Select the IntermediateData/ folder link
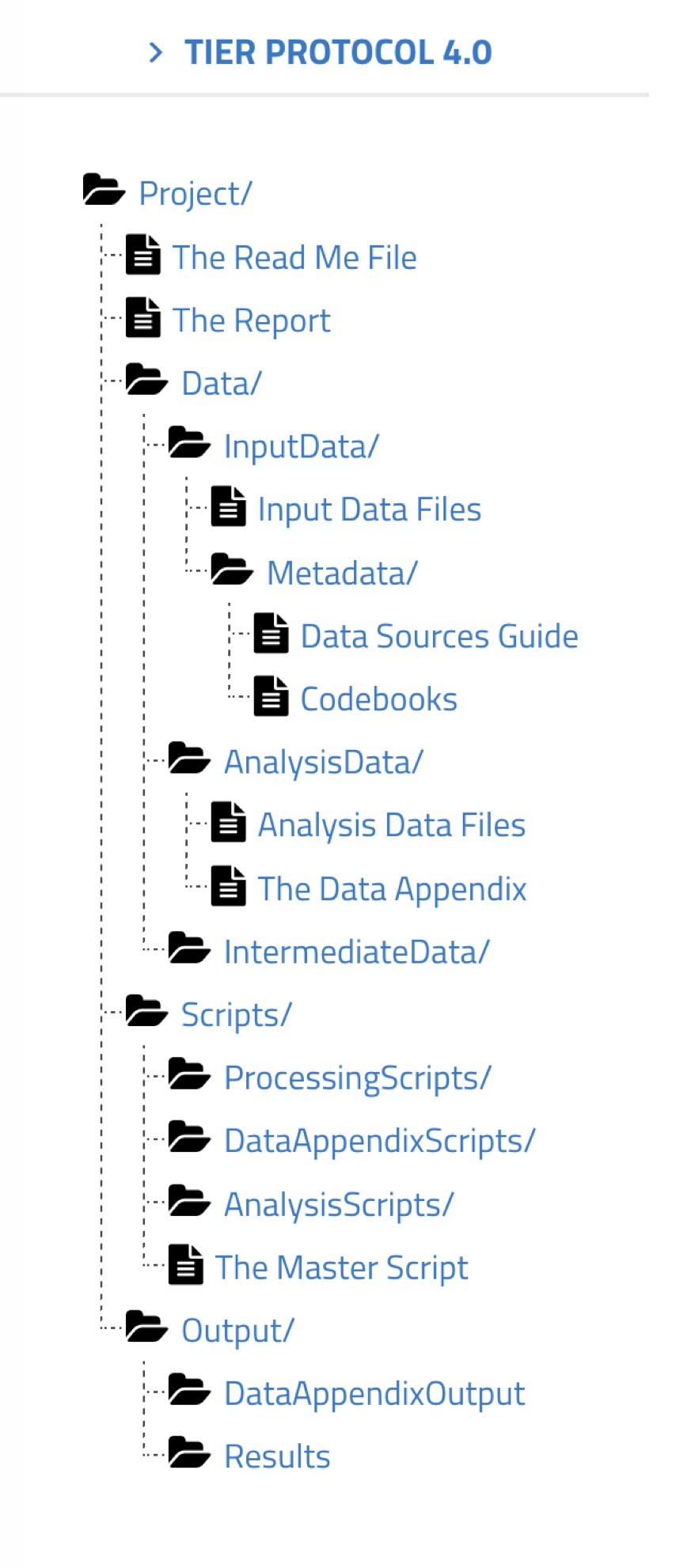The width and height of the screenshot is (676, 1568). coord(357,952)
